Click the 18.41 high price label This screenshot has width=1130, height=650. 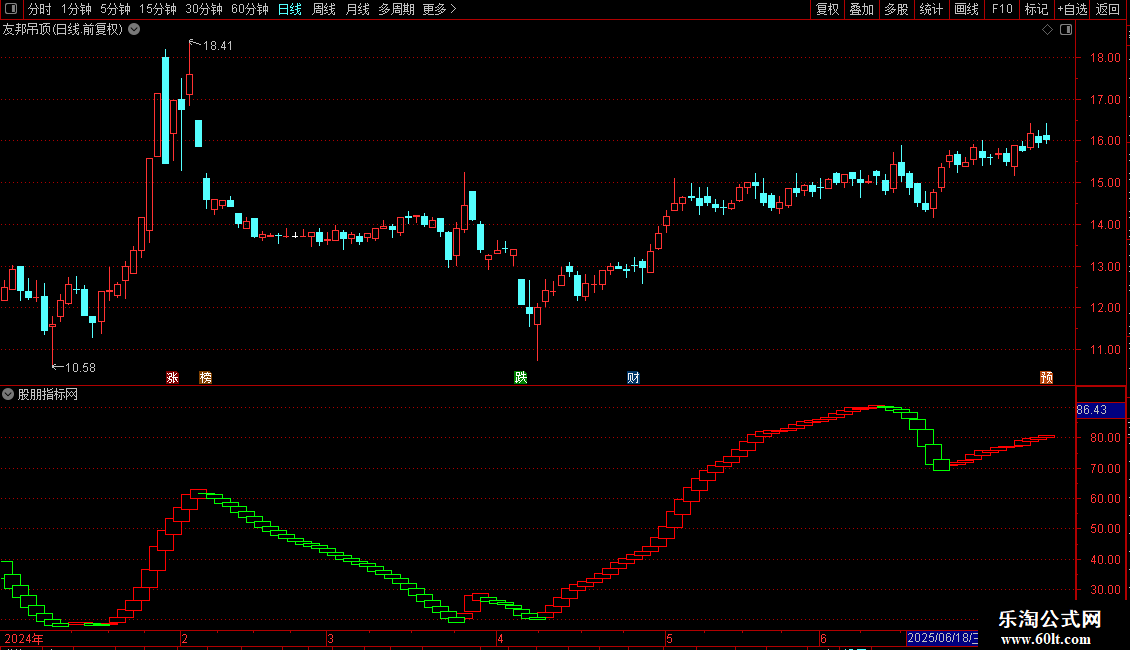(x=218, y=46)
